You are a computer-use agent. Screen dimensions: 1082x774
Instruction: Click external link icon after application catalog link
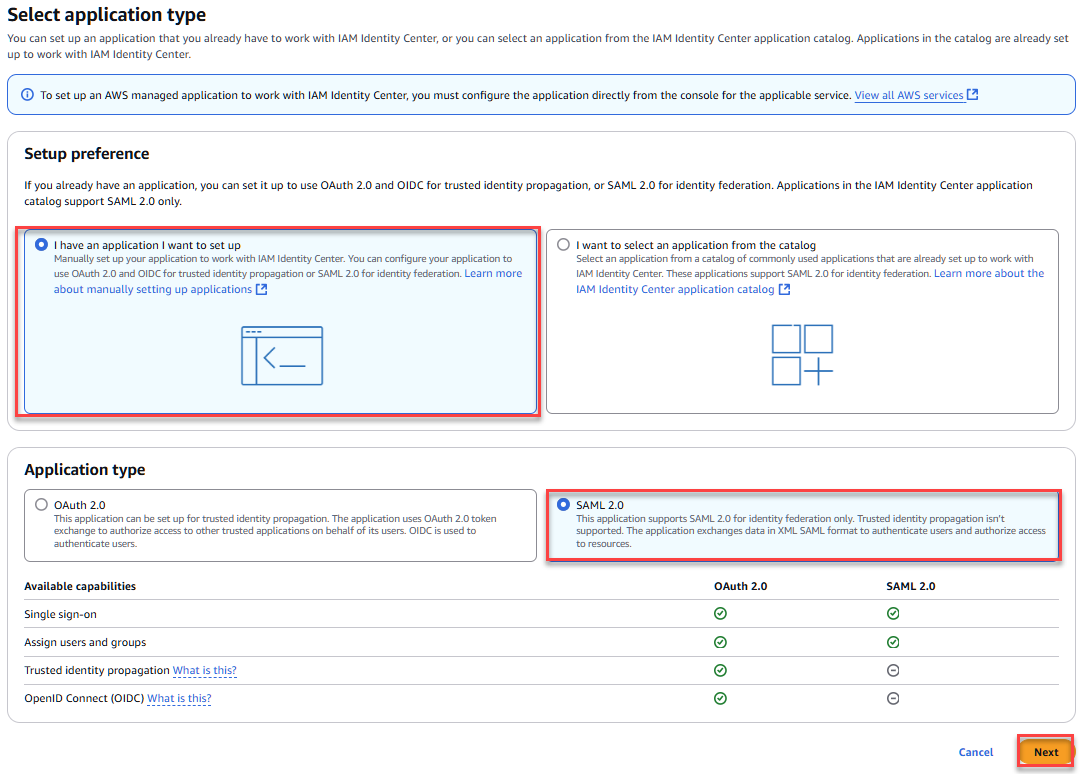tap(784, 290)
